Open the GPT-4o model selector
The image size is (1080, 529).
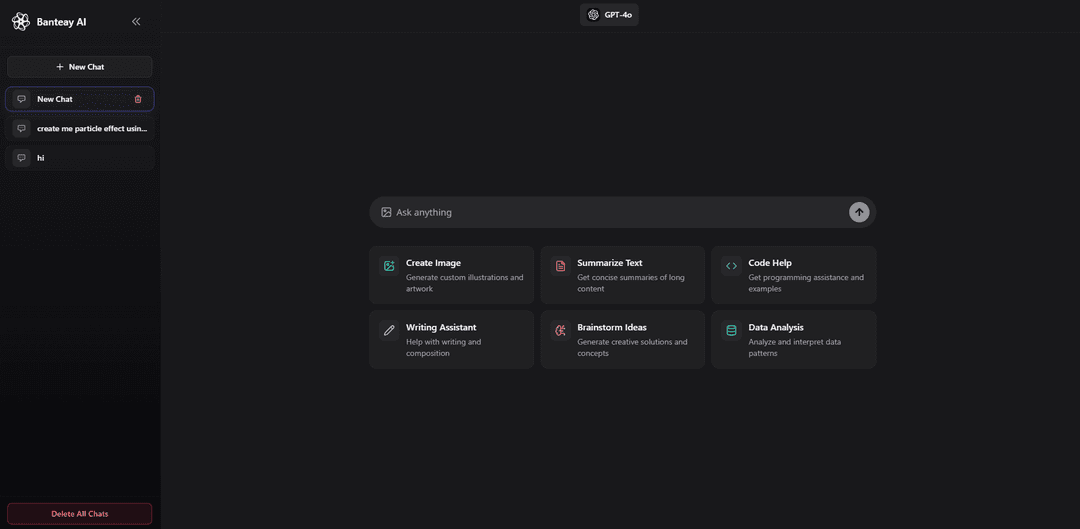[x=609, y=15]
